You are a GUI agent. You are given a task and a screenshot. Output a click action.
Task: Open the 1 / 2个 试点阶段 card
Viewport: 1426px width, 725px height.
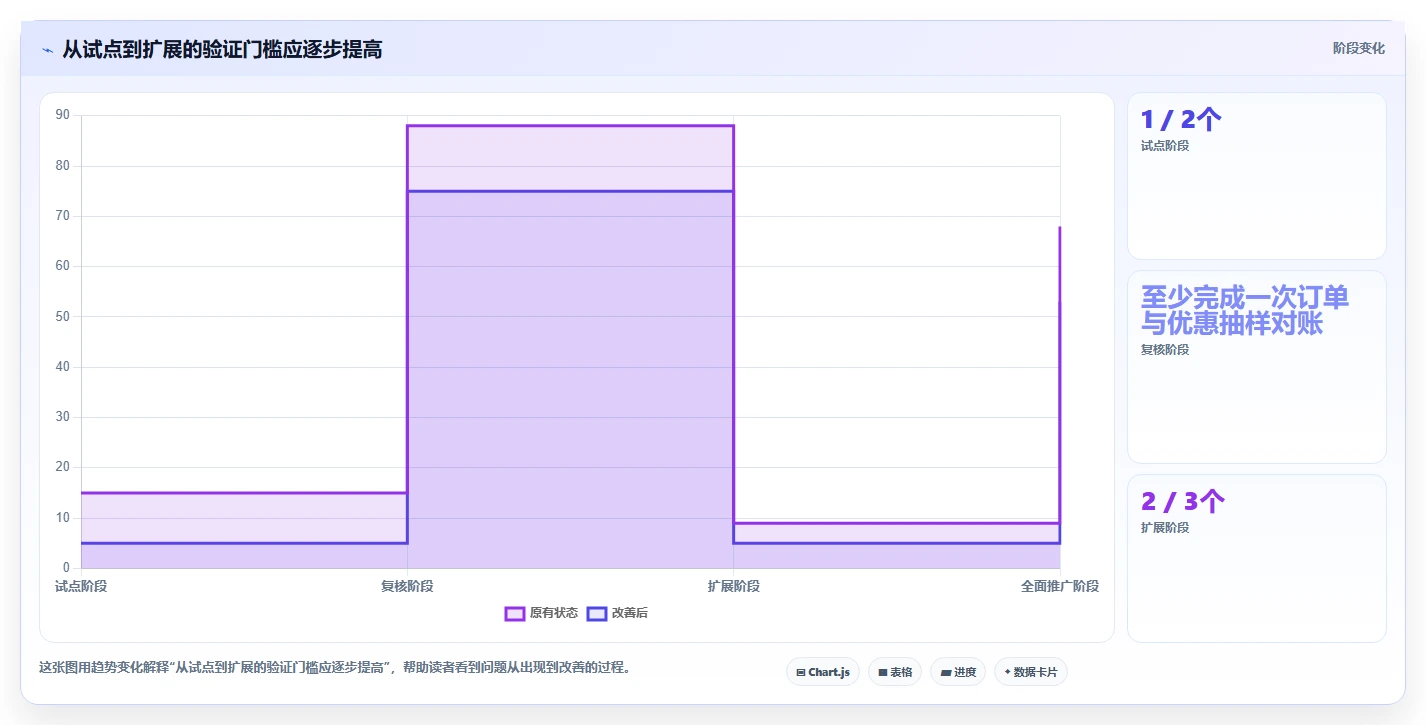1257,176
